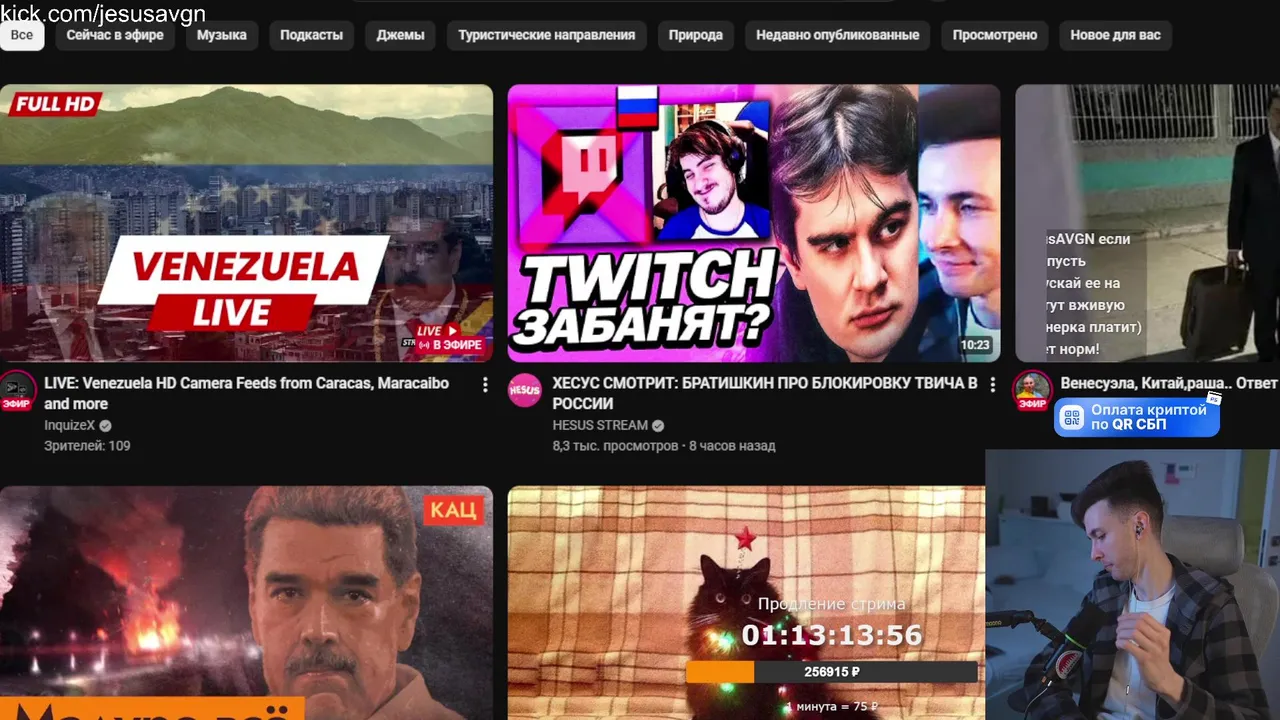Image resolution: width=1280 pixels, height=720 pixels.
Task: Open the Venezuela Live video thumbnail
Action: pyautogui.click(x=246, y=223)
